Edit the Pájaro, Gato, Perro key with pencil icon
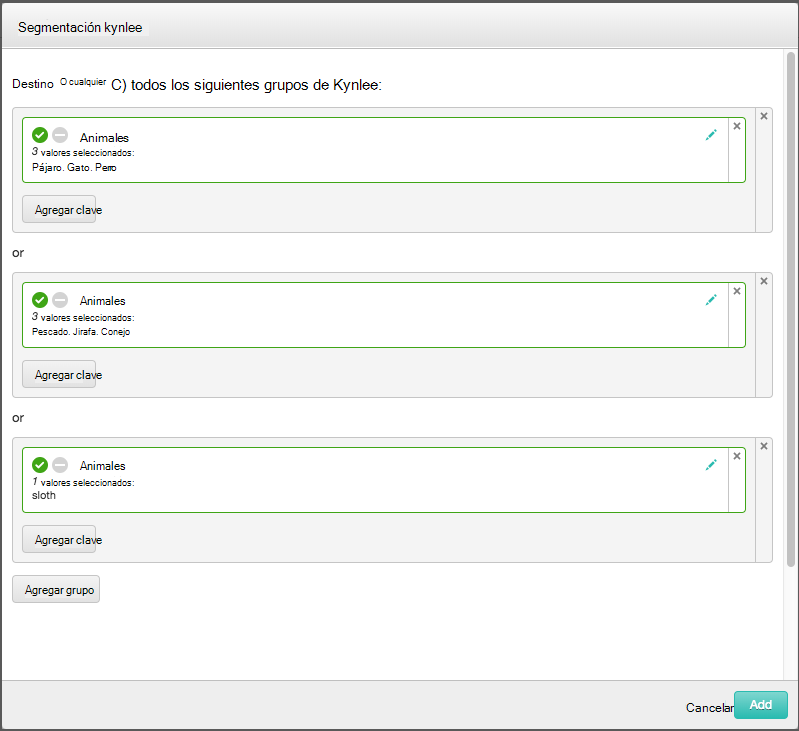 click(x=711, y=135)
